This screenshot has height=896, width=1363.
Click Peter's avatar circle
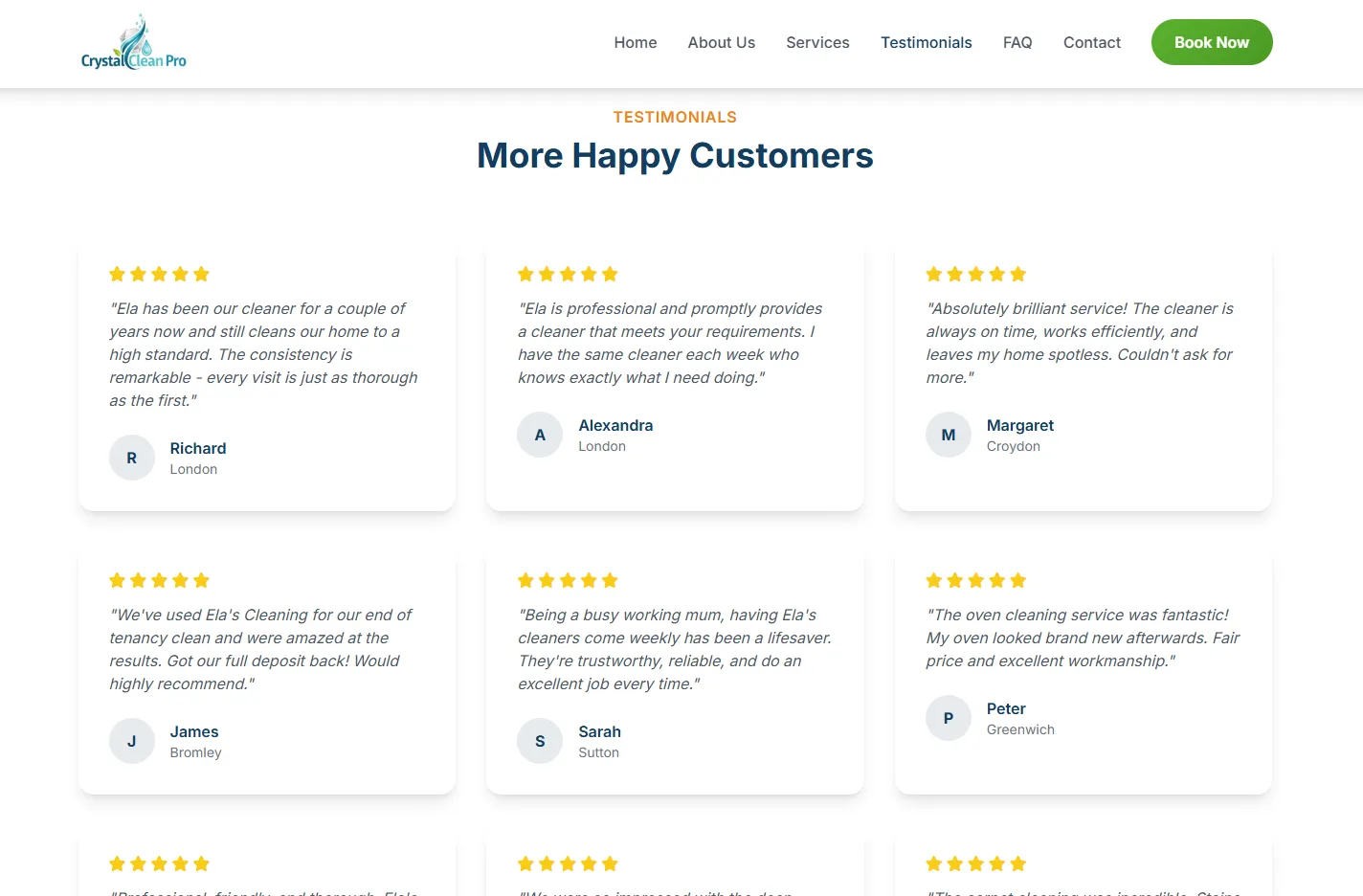(948, 718)
